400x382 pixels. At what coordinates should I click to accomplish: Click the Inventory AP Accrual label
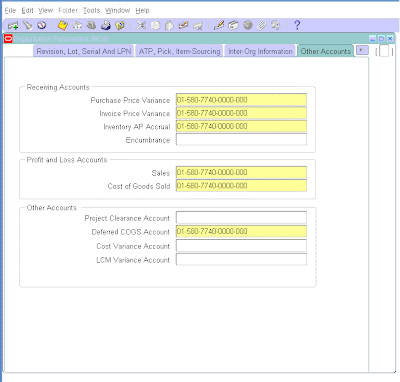pos(137,127)
